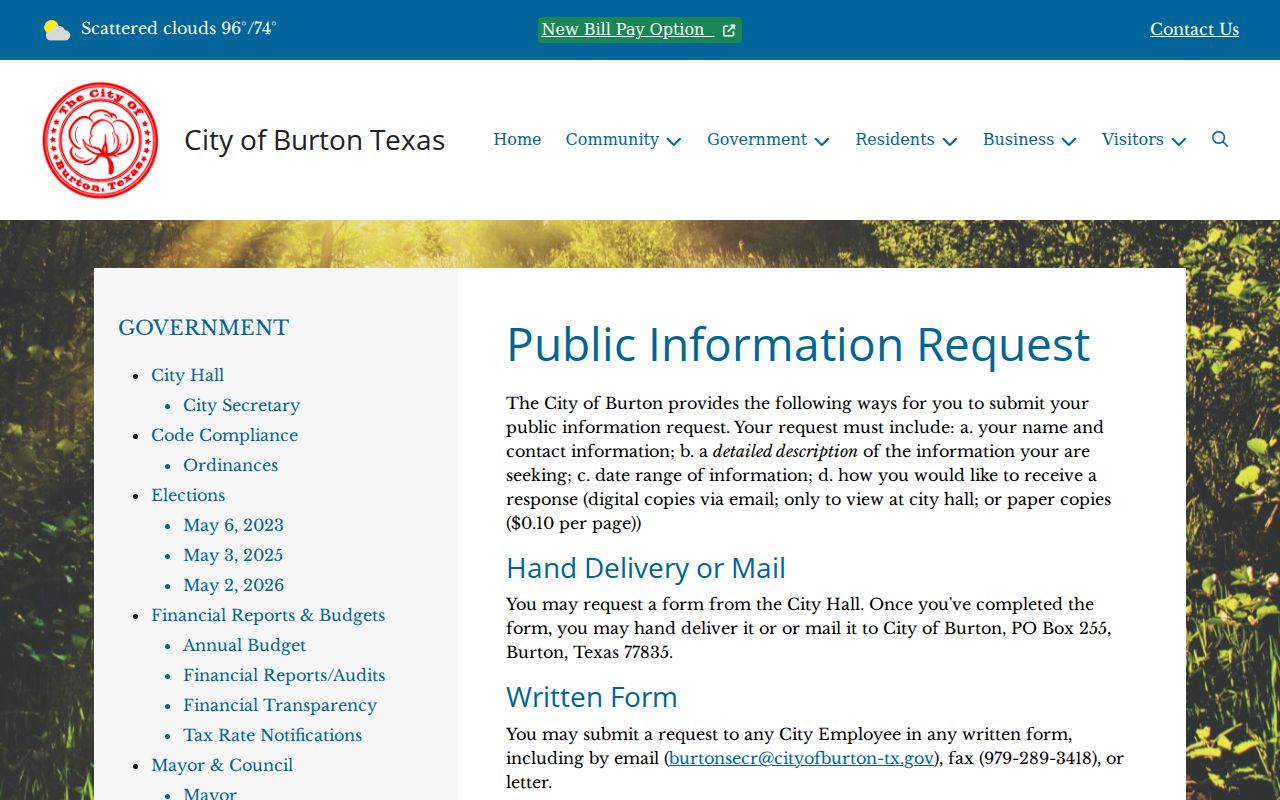Click external link icon beside New Bill Pay
Screen dimensions: 1280x800
[x=729, y=30]
